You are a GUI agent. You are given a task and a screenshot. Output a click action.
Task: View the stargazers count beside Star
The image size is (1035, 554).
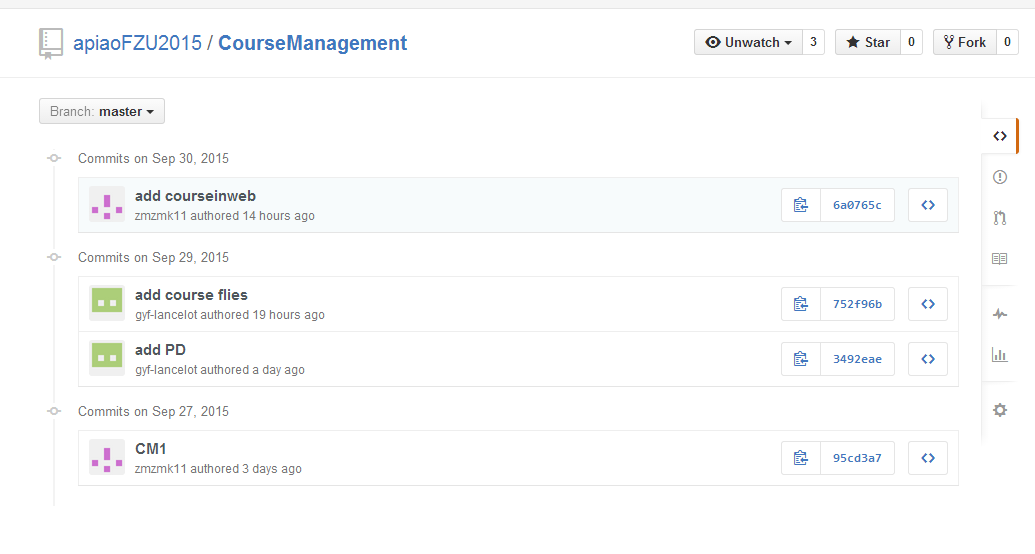[911, 42]
